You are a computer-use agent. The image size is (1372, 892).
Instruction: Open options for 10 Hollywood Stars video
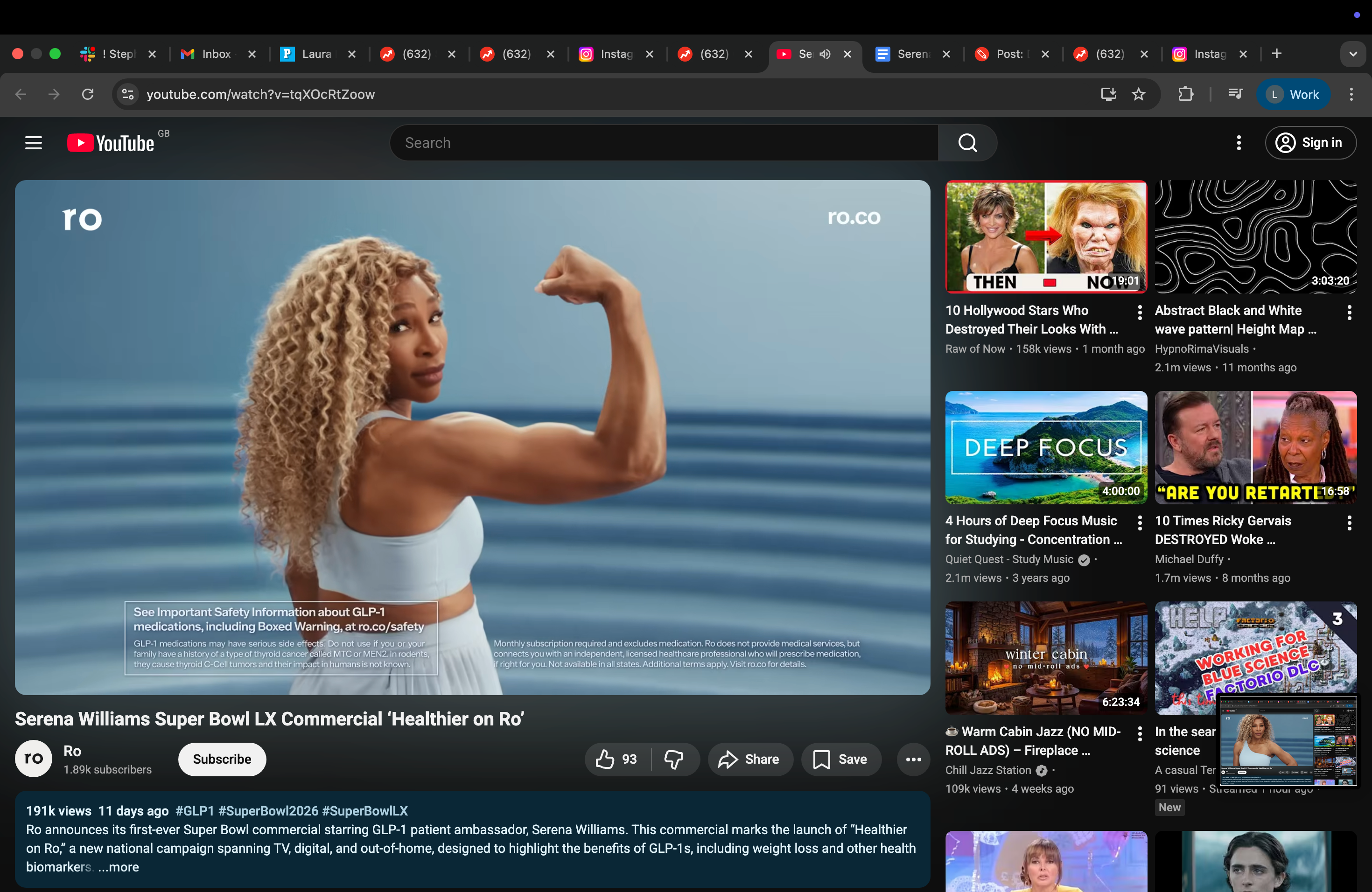[1139, 312]
